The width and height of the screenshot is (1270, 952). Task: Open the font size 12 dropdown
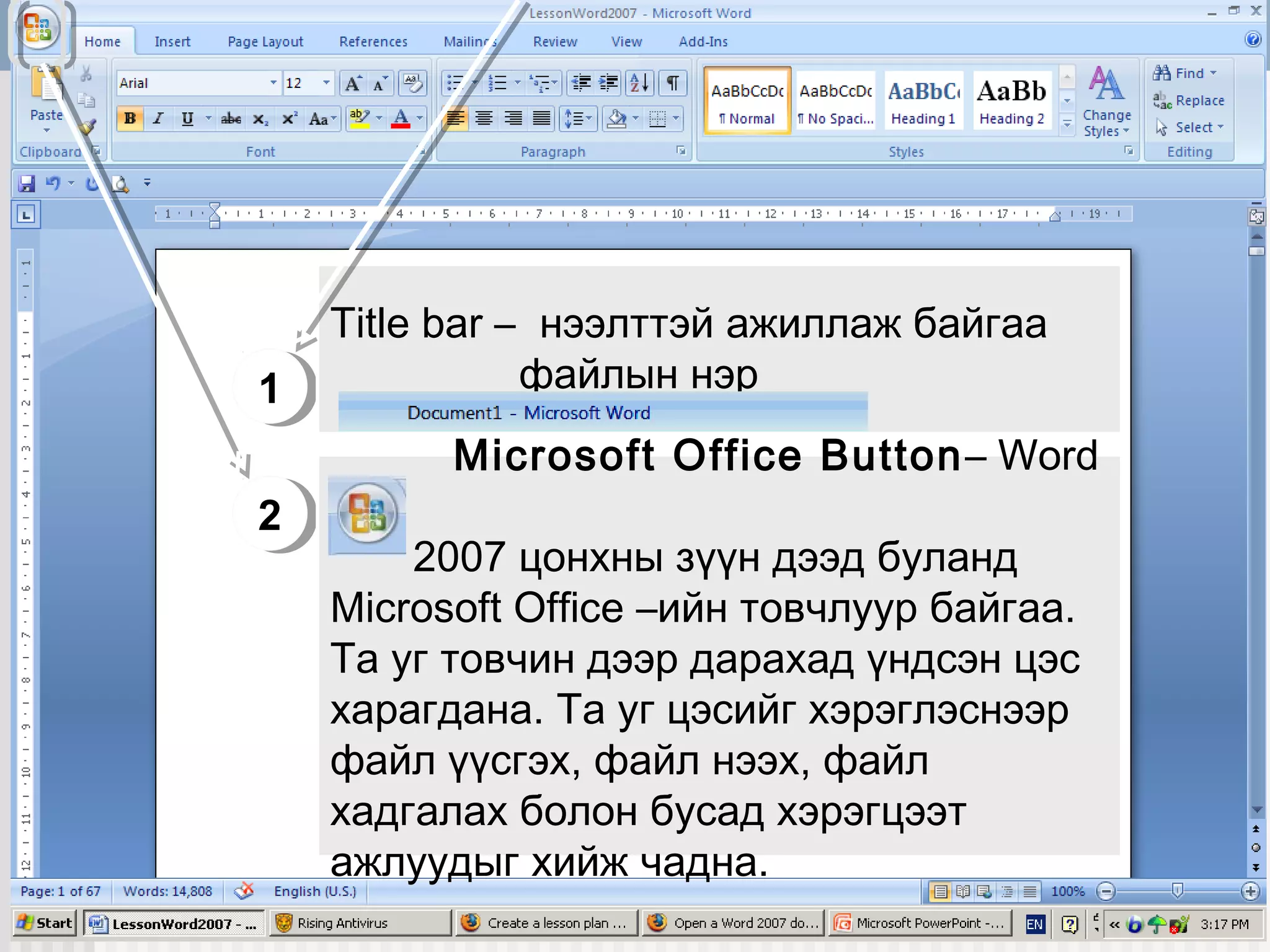tap(326, 83)
